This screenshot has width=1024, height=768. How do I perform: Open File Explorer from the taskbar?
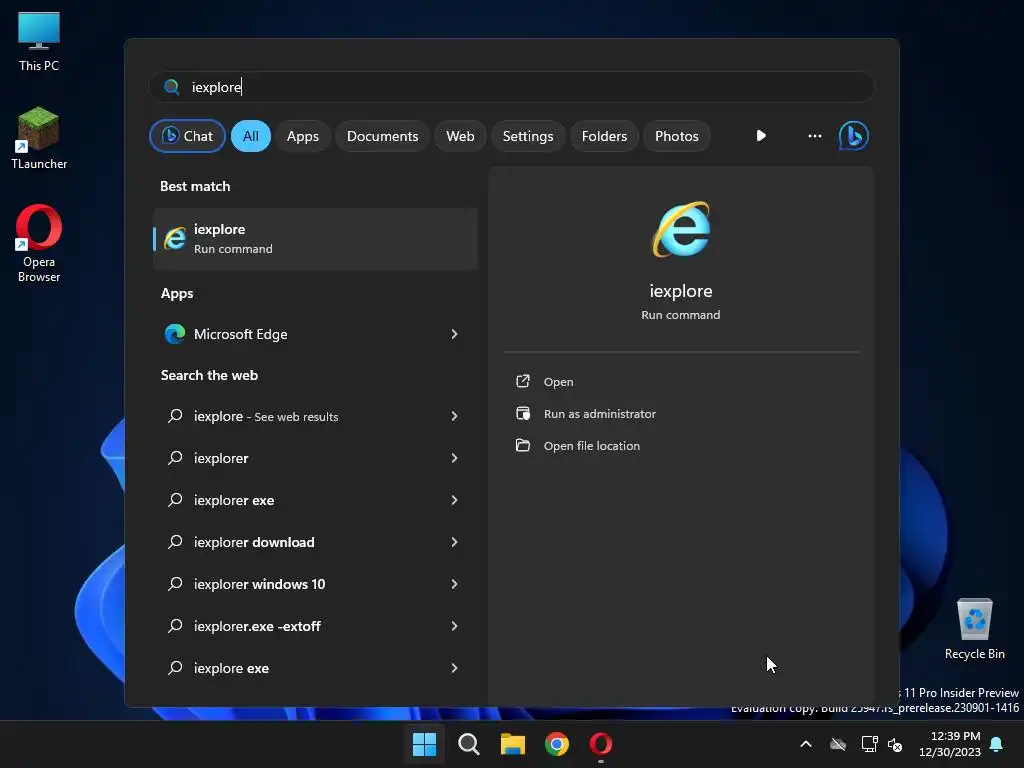point(513,744)
